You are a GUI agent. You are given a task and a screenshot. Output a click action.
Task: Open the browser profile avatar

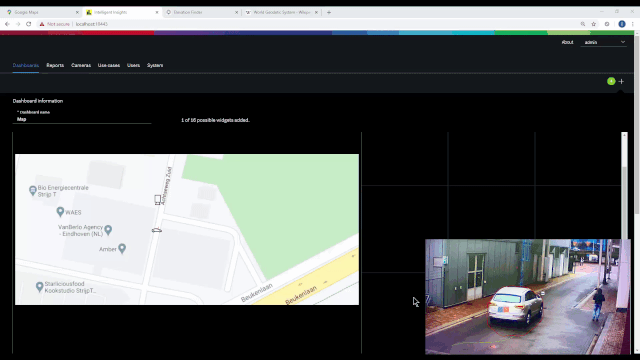pyautogui.click(x=622, y=24)
